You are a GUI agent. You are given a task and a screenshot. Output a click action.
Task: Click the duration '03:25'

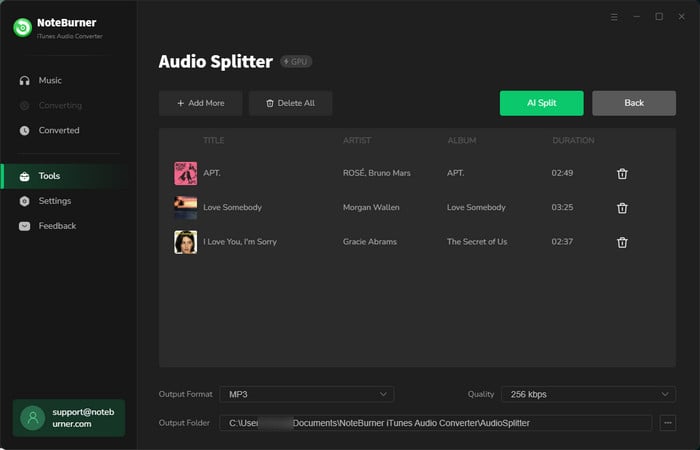pos(562,208)
